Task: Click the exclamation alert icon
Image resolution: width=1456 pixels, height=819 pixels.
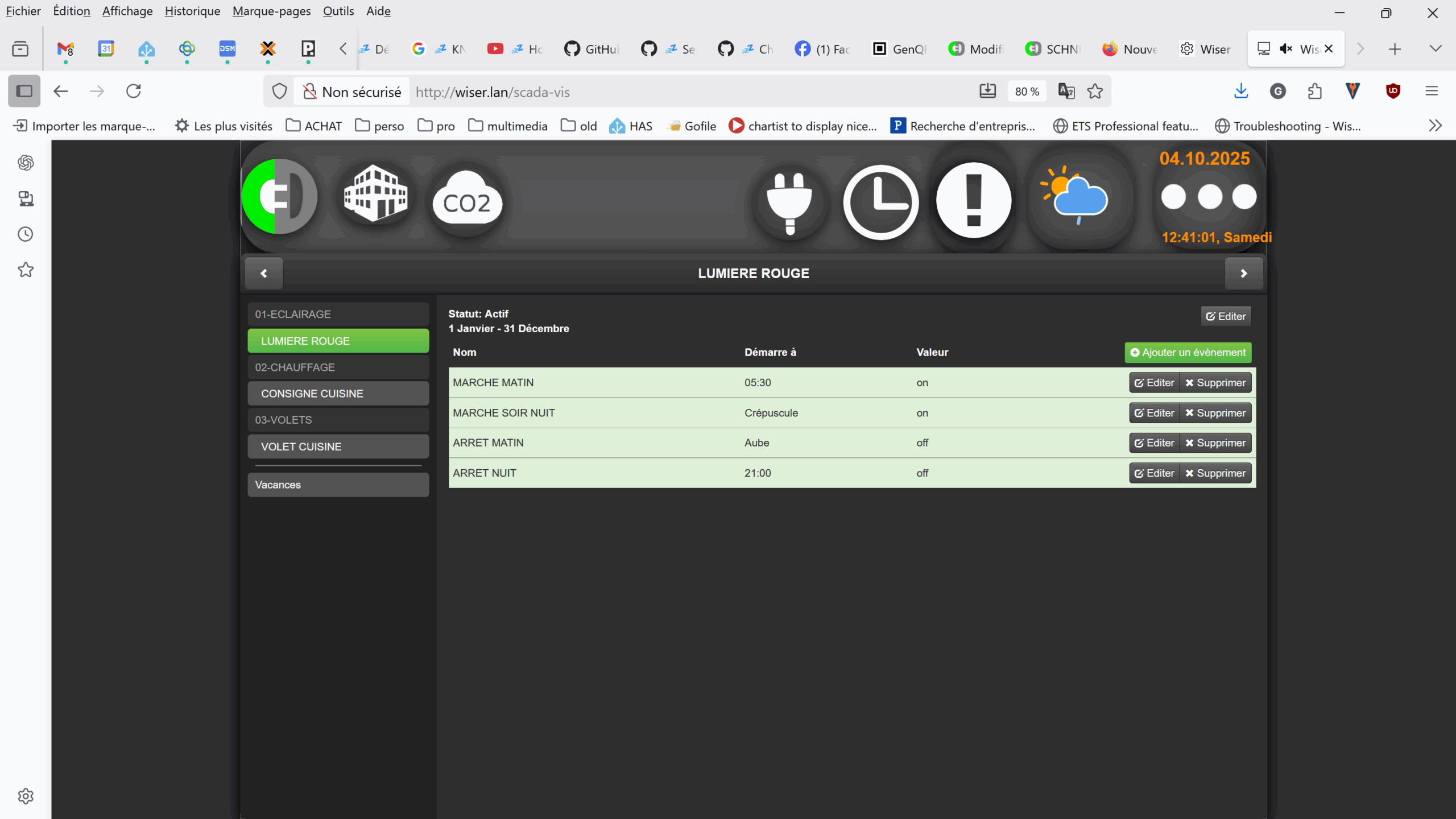Action: pos(974,200)
